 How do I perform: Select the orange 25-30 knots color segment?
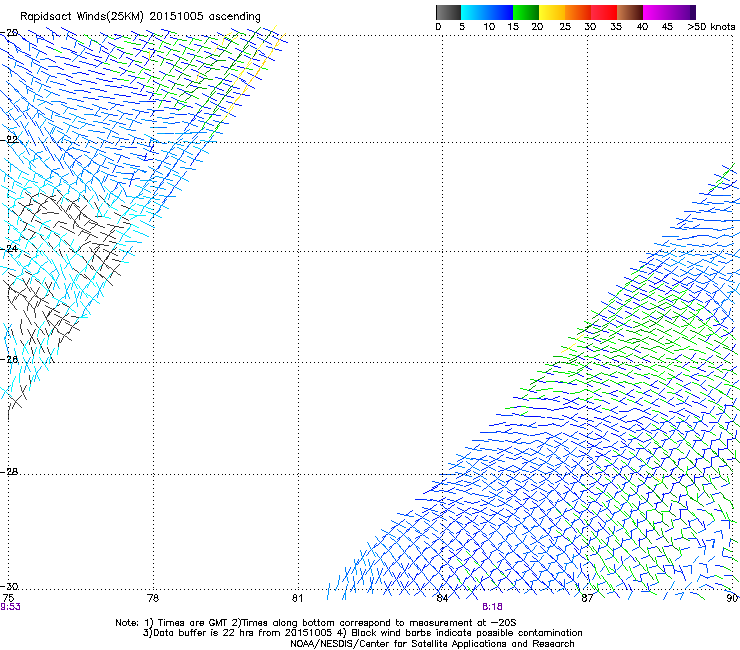[x=578, y=12]
